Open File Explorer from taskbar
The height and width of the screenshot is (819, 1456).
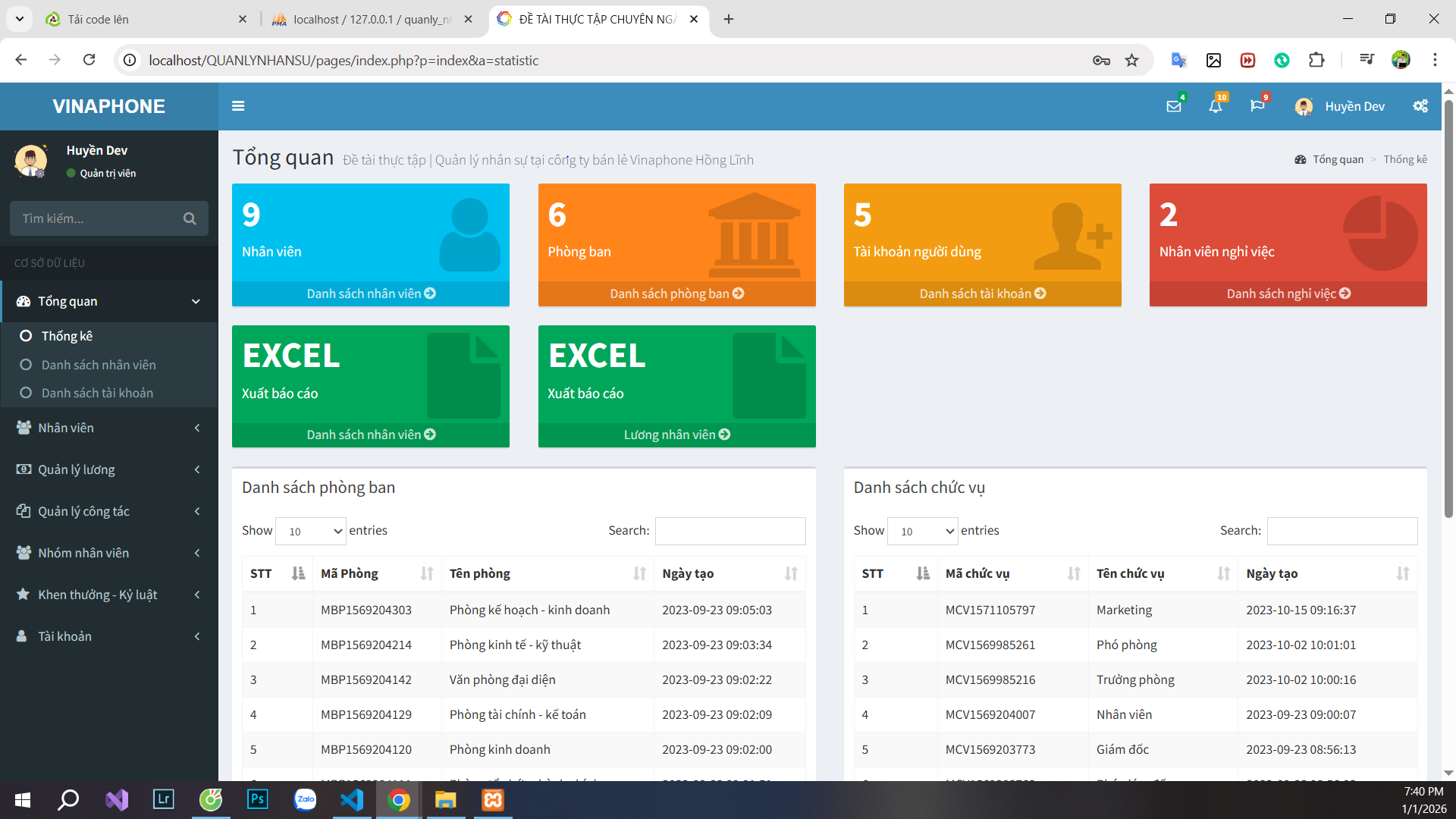pyautogui.click(x=446, y=800)
